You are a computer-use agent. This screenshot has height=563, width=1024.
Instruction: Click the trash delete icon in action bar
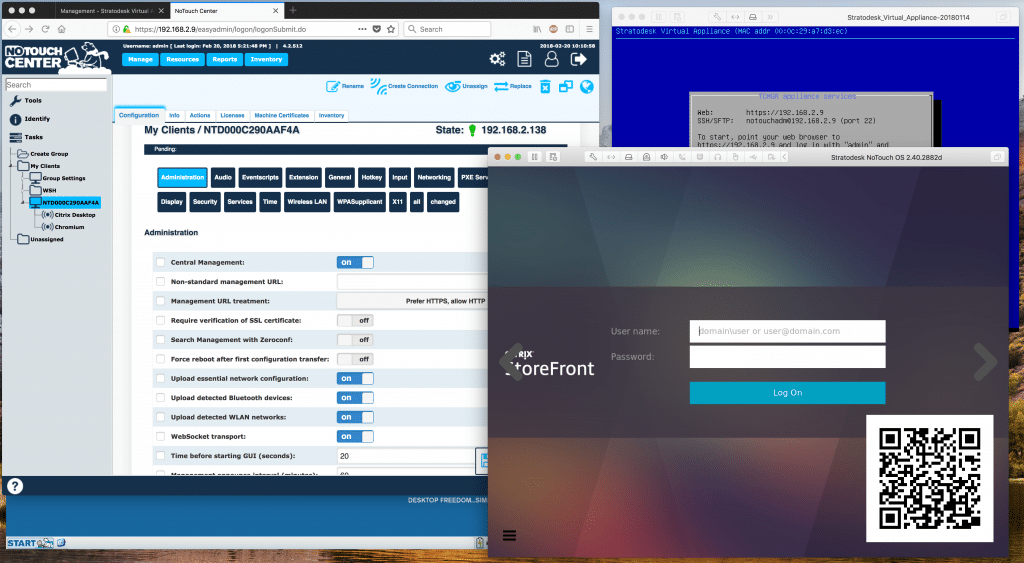pos(545,86)
